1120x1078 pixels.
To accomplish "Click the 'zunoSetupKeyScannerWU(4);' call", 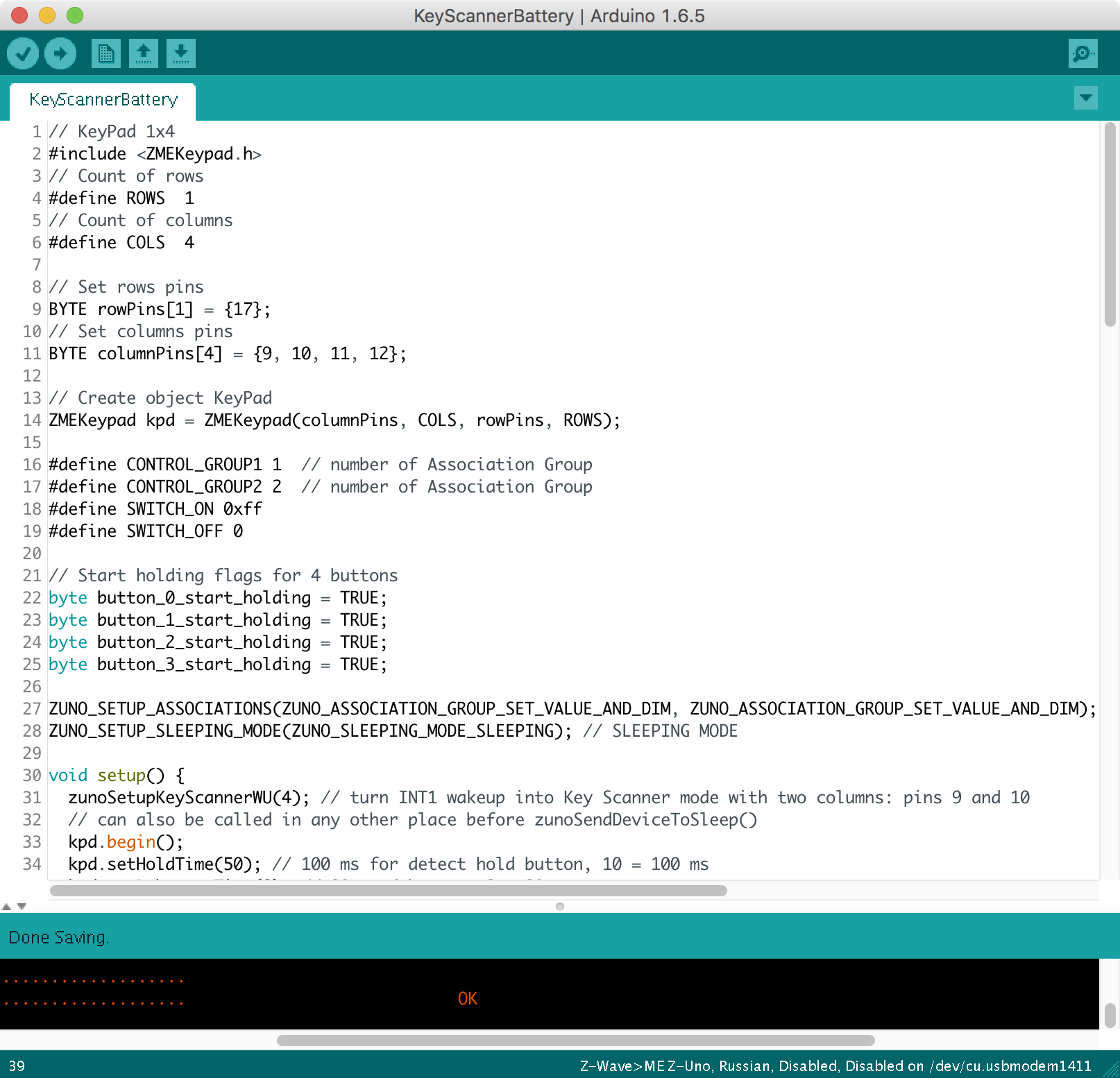I will click(189, 798).
